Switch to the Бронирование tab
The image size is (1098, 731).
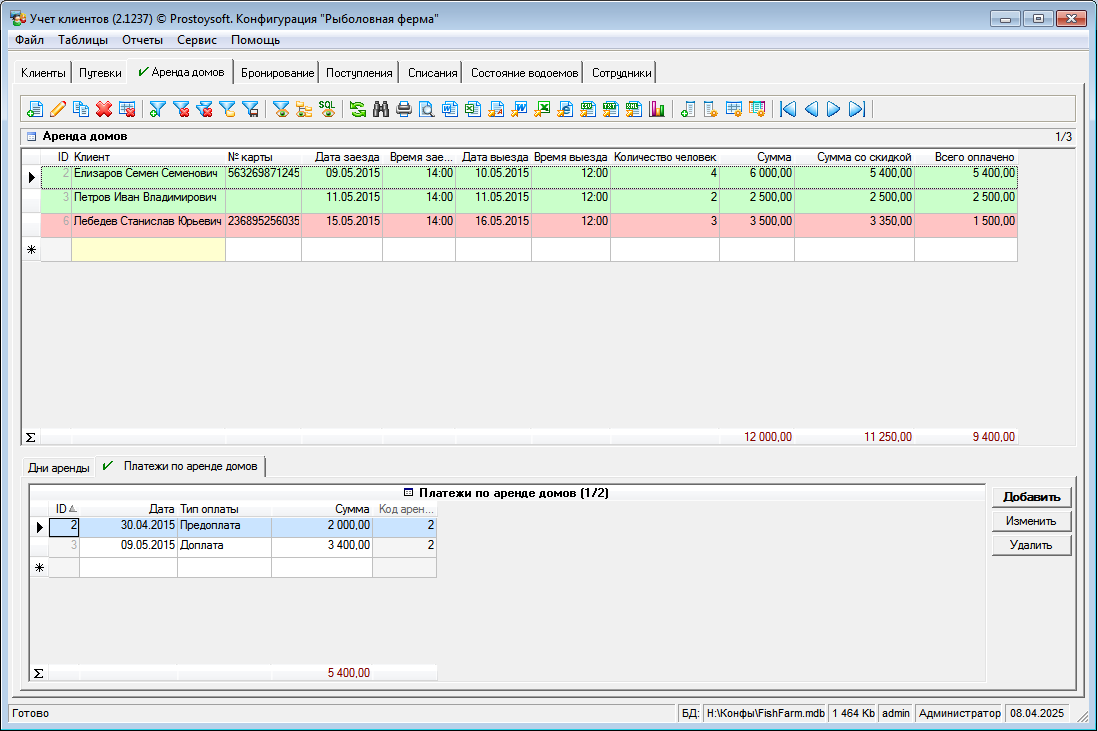click(x=278, y=73)
